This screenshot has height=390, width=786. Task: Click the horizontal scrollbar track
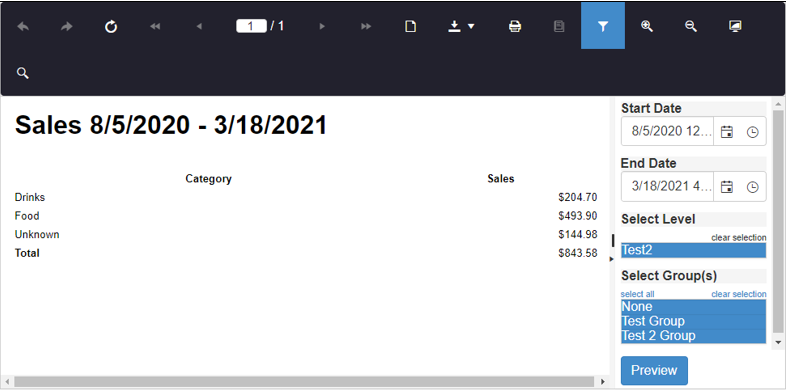point(303,382)
